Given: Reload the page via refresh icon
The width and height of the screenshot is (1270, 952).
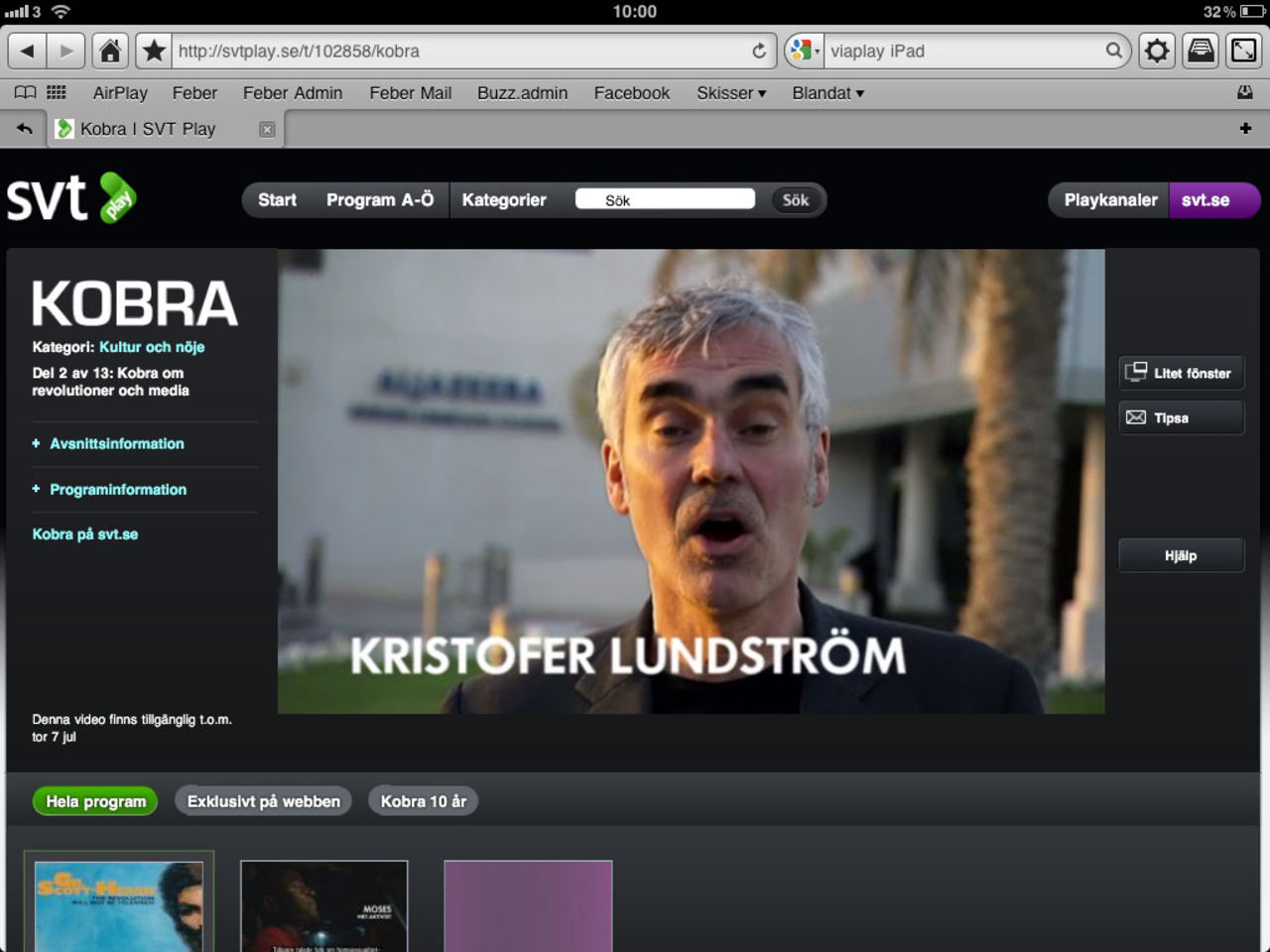Looking at the screenshot, I should [x=757, y=51].
